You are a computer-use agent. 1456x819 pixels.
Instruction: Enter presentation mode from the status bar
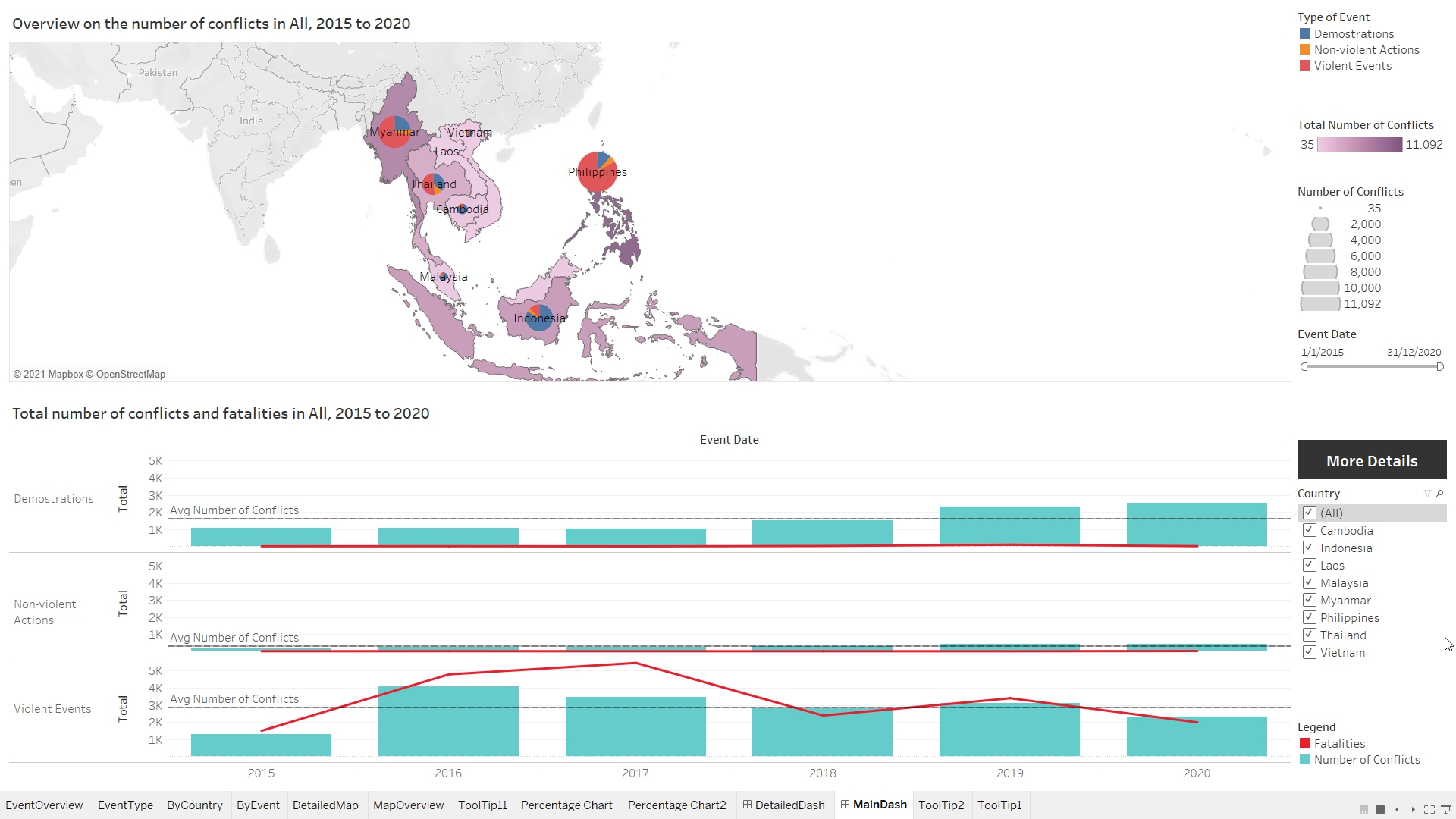click(1445, 810)
